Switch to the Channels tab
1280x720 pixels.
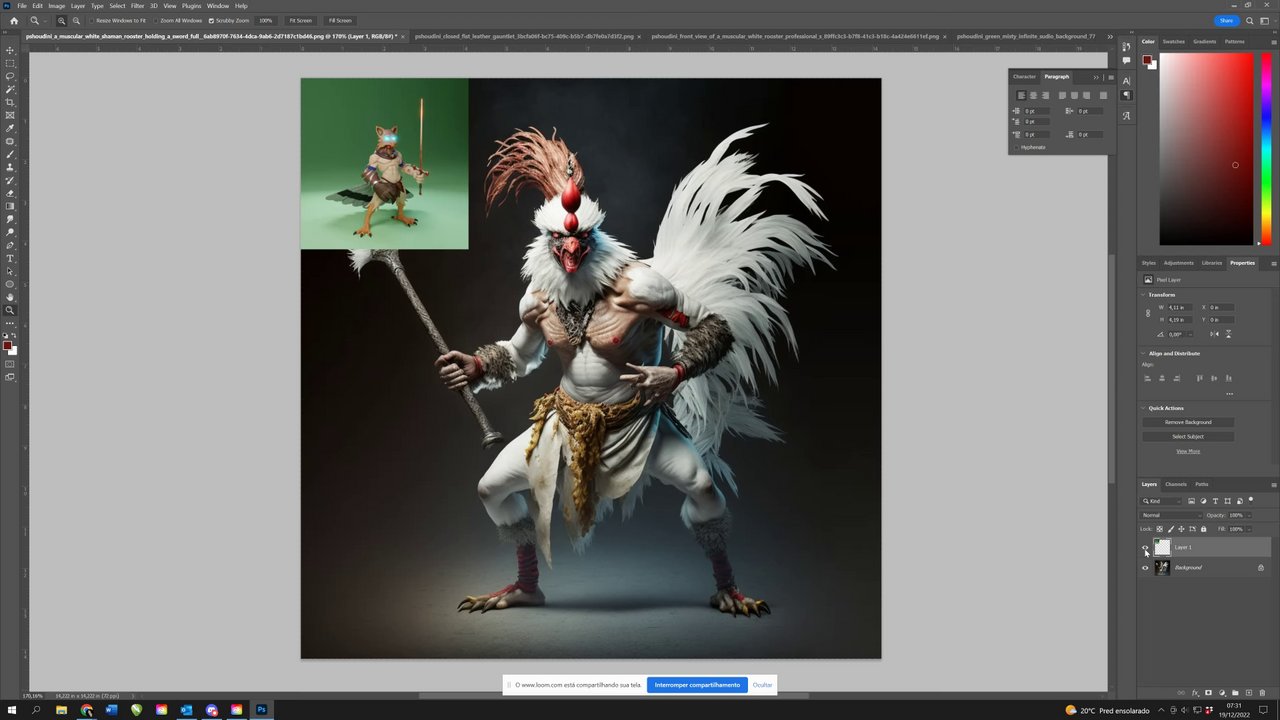click(1176, 484)
